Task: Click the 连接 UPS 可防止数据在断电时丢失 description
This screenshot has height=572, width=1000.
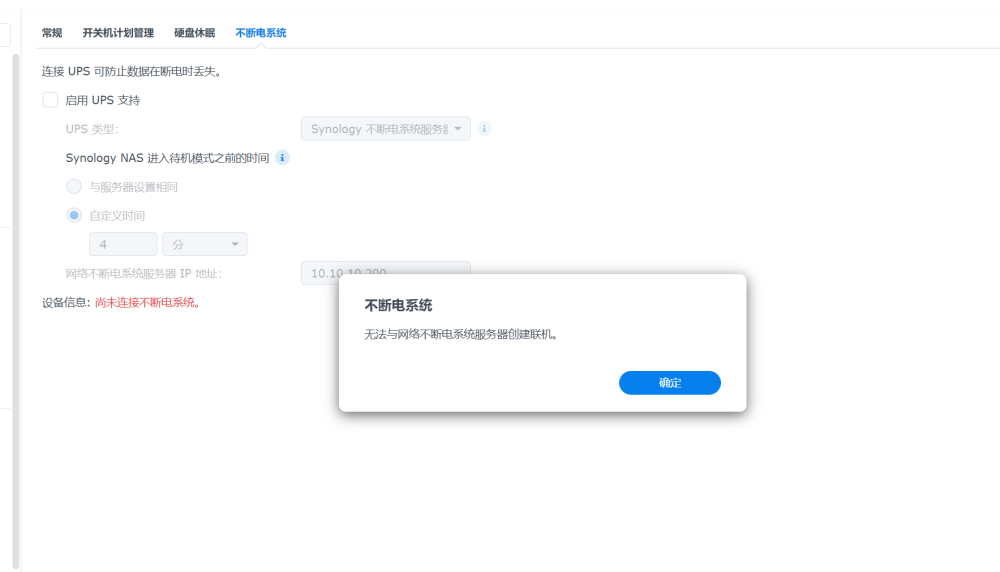Action: (131, 71)
